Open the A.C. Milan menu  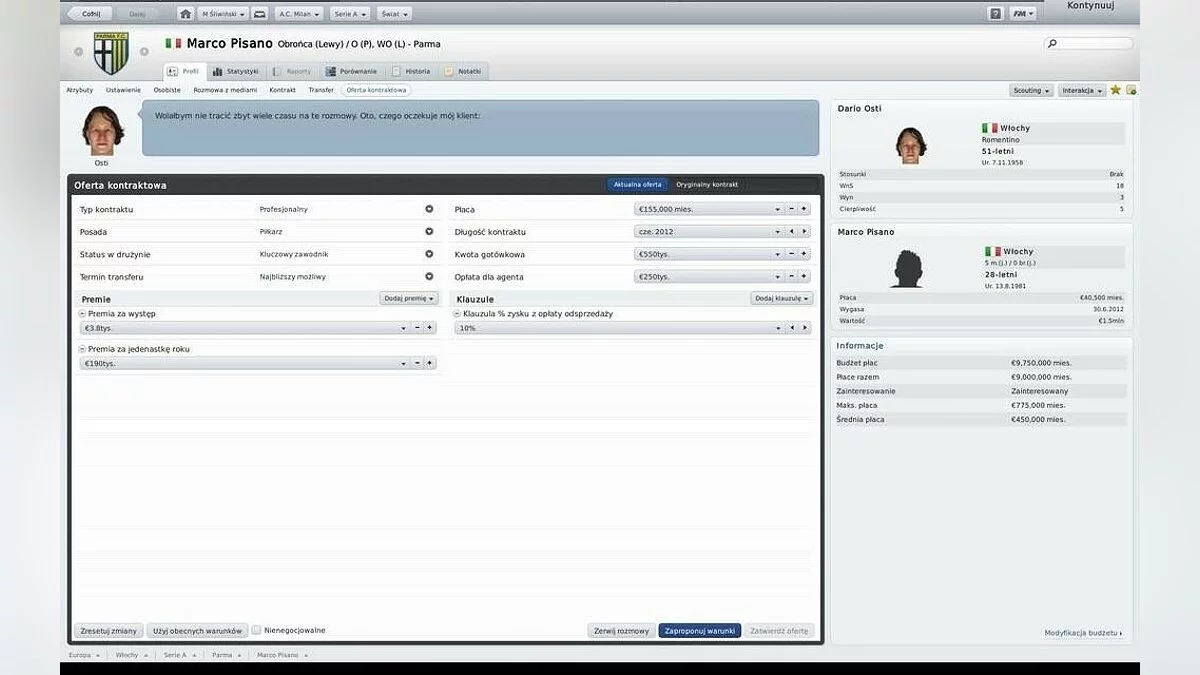coord(298,14)
